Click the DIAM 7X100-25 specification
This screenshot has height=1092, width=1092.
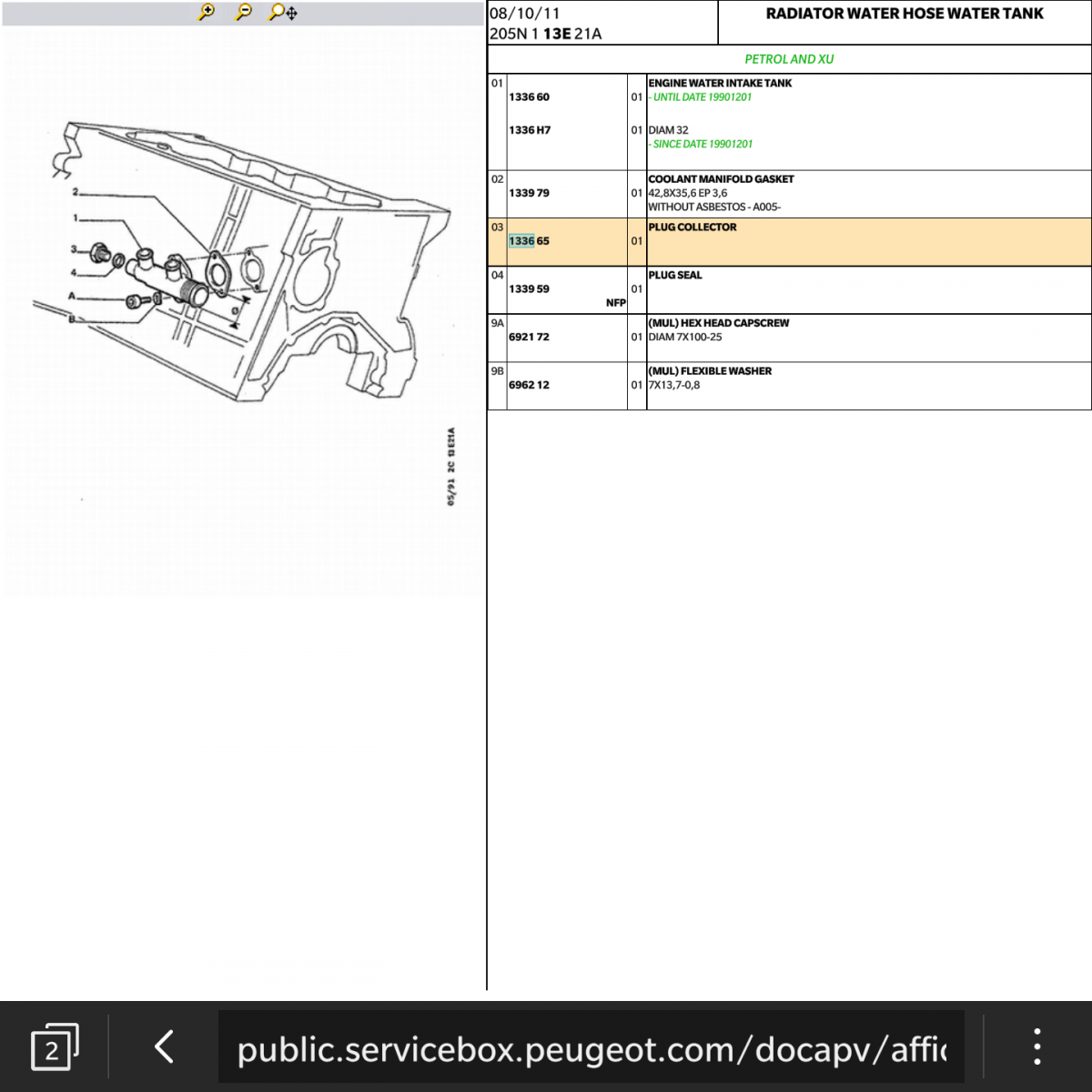pyautogui.click(x=685, y=338)
